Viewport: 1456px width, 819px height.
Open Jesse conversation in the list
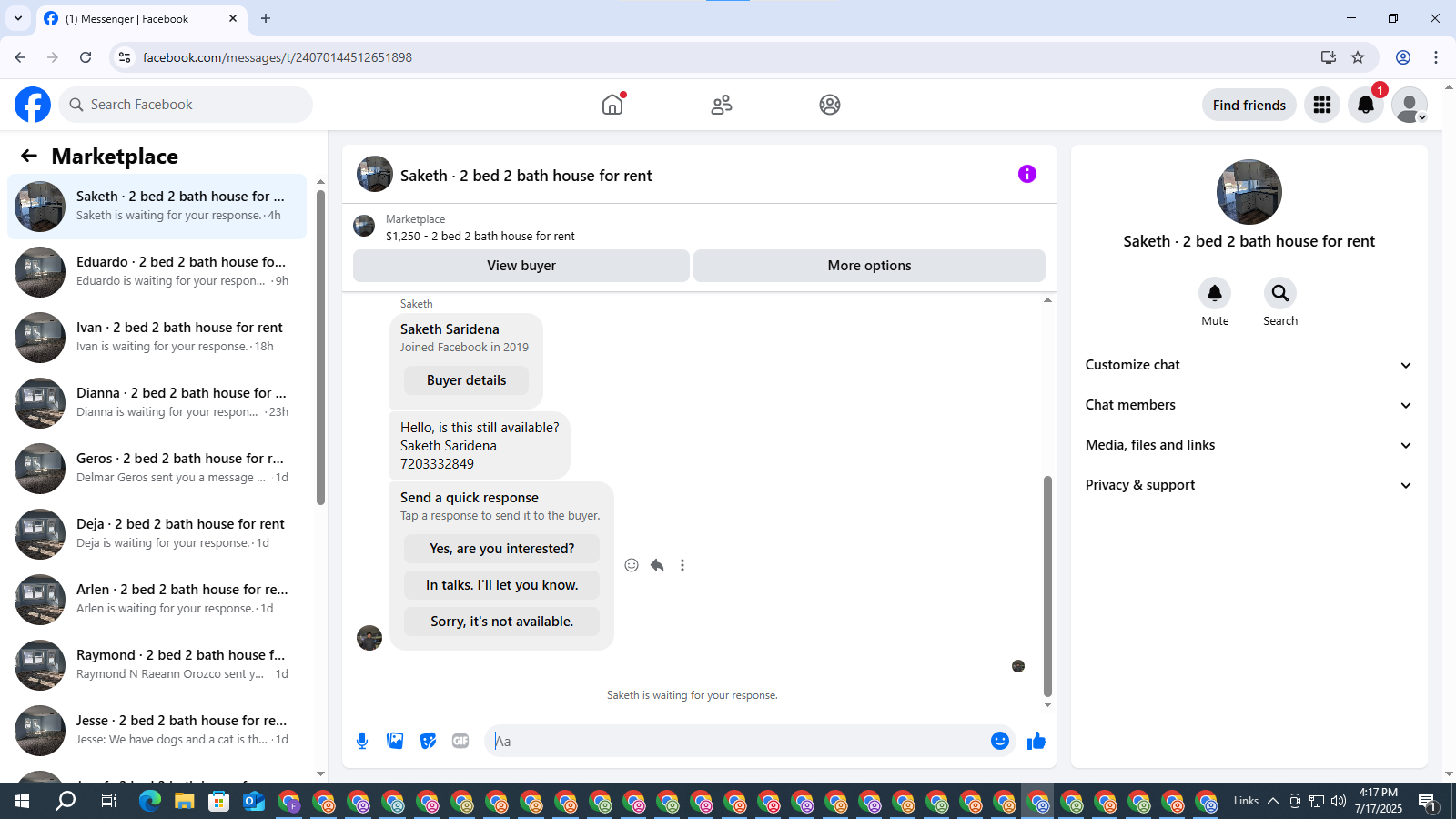(157, 731)
